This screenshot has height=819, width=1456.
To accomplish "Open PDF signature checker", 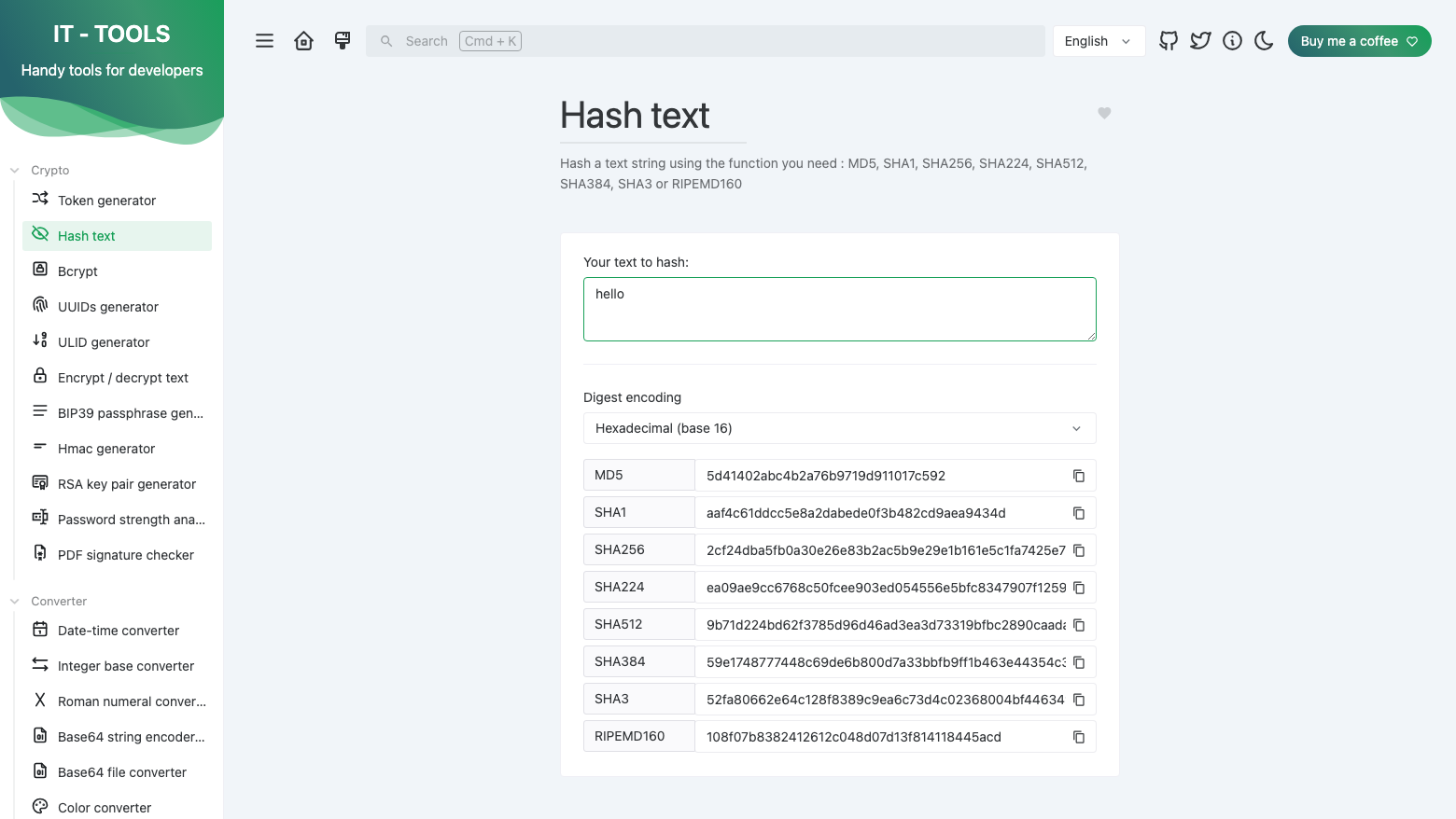I will [117, 555].
